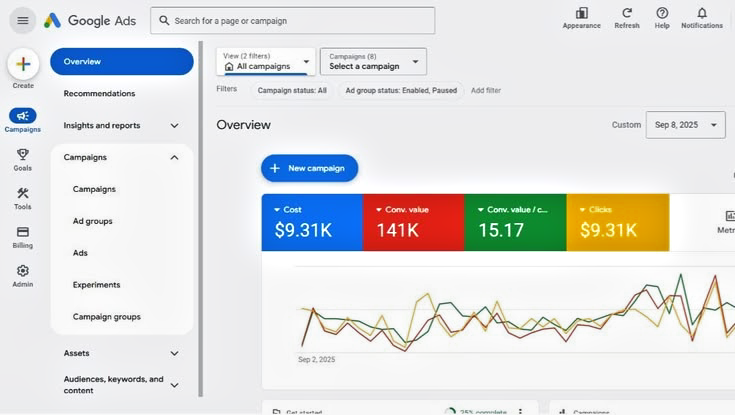This screenshot has width=735, height=415.
Task: Click the Filters label
Action: [226, 89]
